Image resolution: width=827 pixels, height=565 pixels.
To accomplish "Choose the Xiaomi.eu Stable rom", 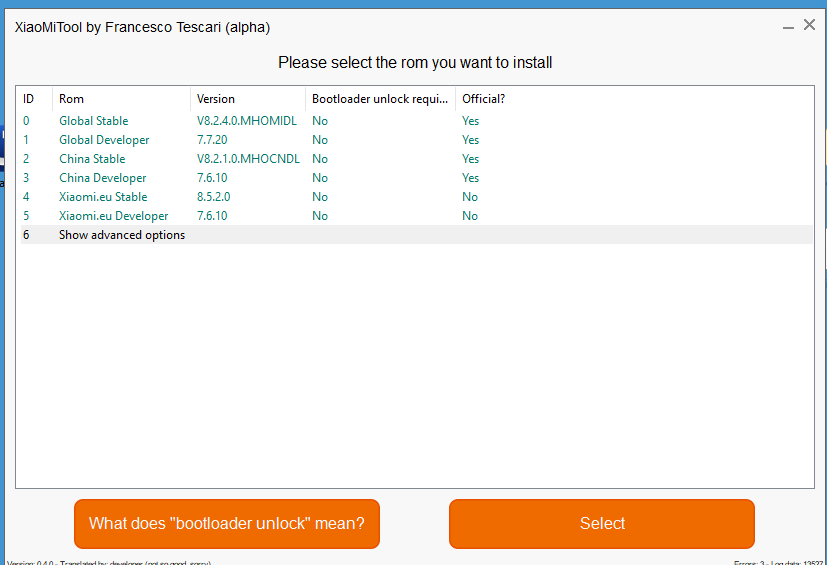I will tap(102, 197).
